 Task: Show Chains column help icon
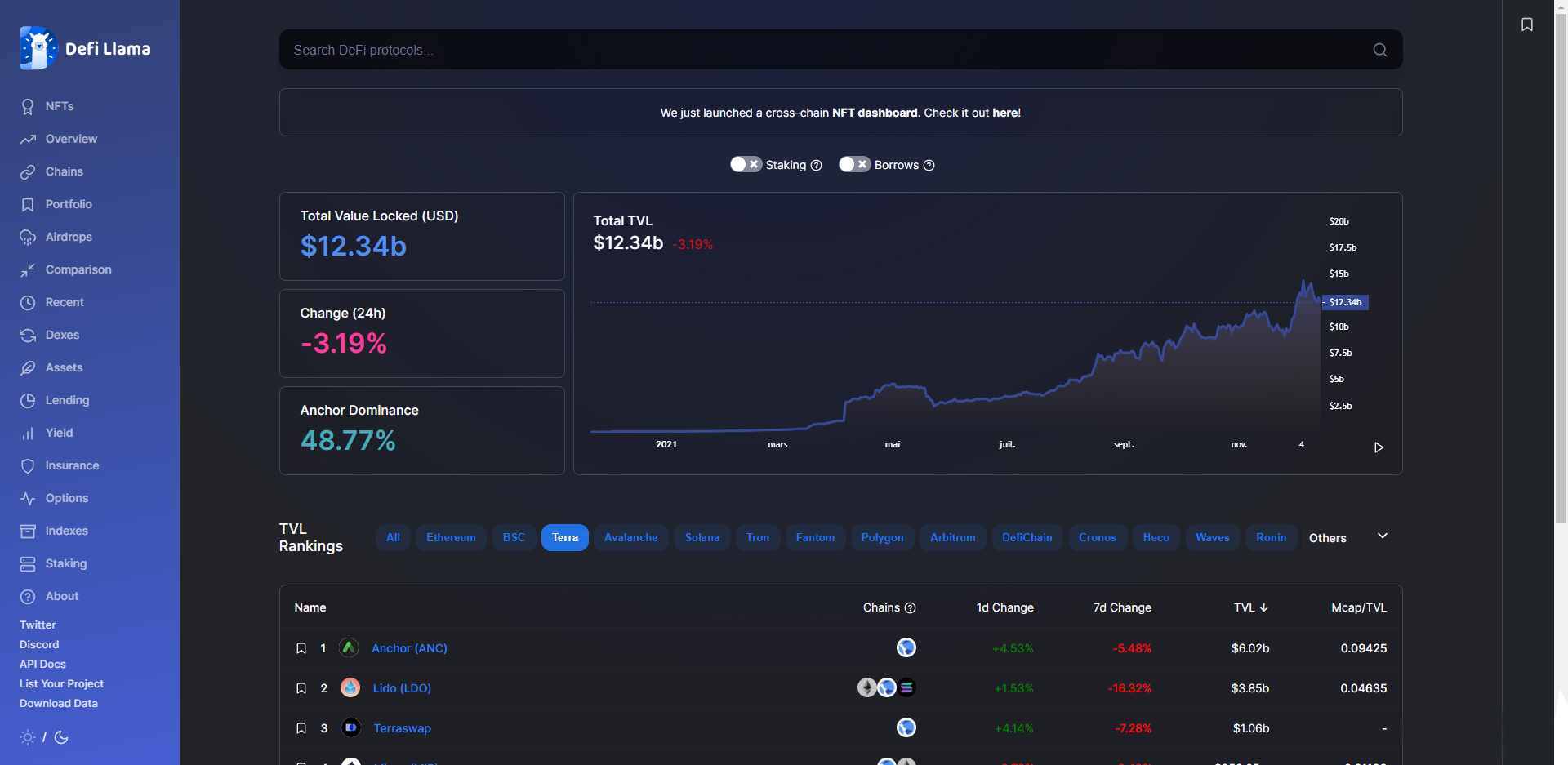[x=911, y=607]
